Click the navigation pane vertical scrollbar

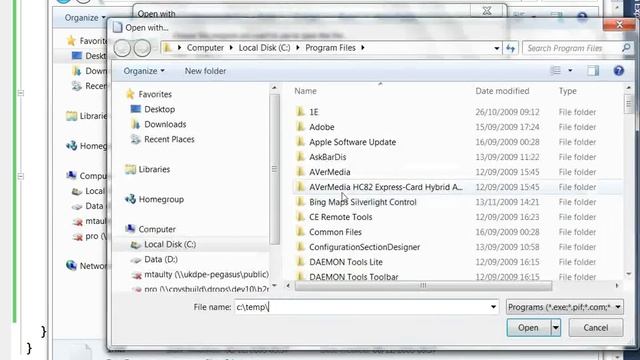(274, 169)
